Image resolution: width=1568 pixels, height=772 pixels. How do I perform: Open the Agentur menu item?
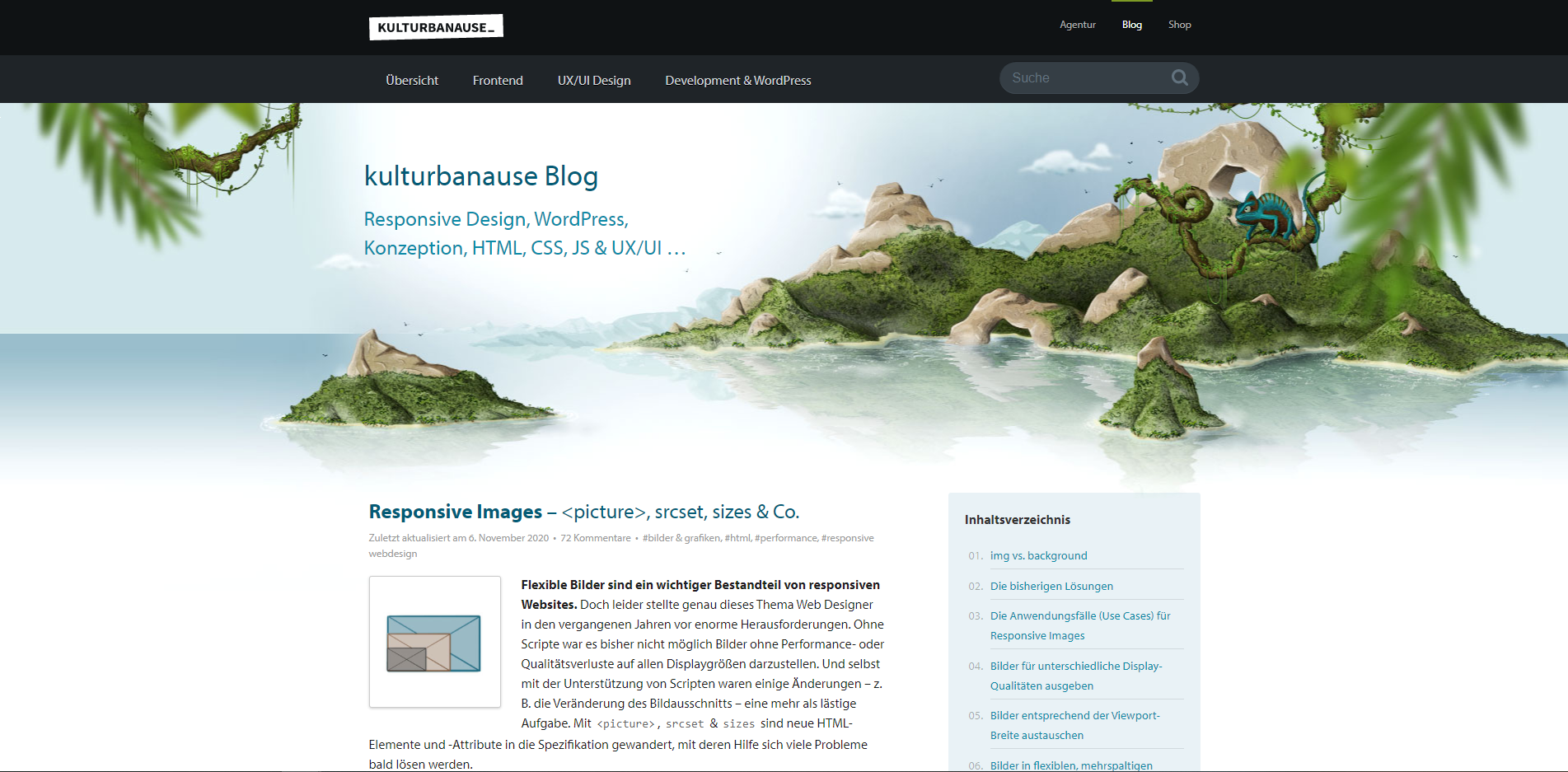[x=1077, y=25]
